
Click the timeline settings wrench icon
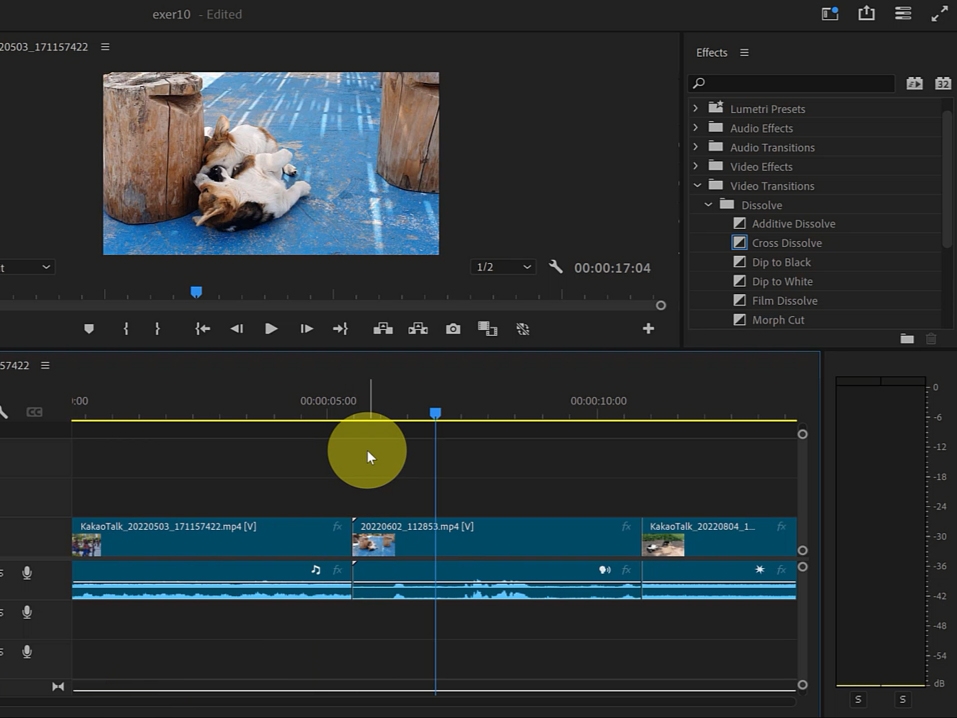click(x=4, y=412)
